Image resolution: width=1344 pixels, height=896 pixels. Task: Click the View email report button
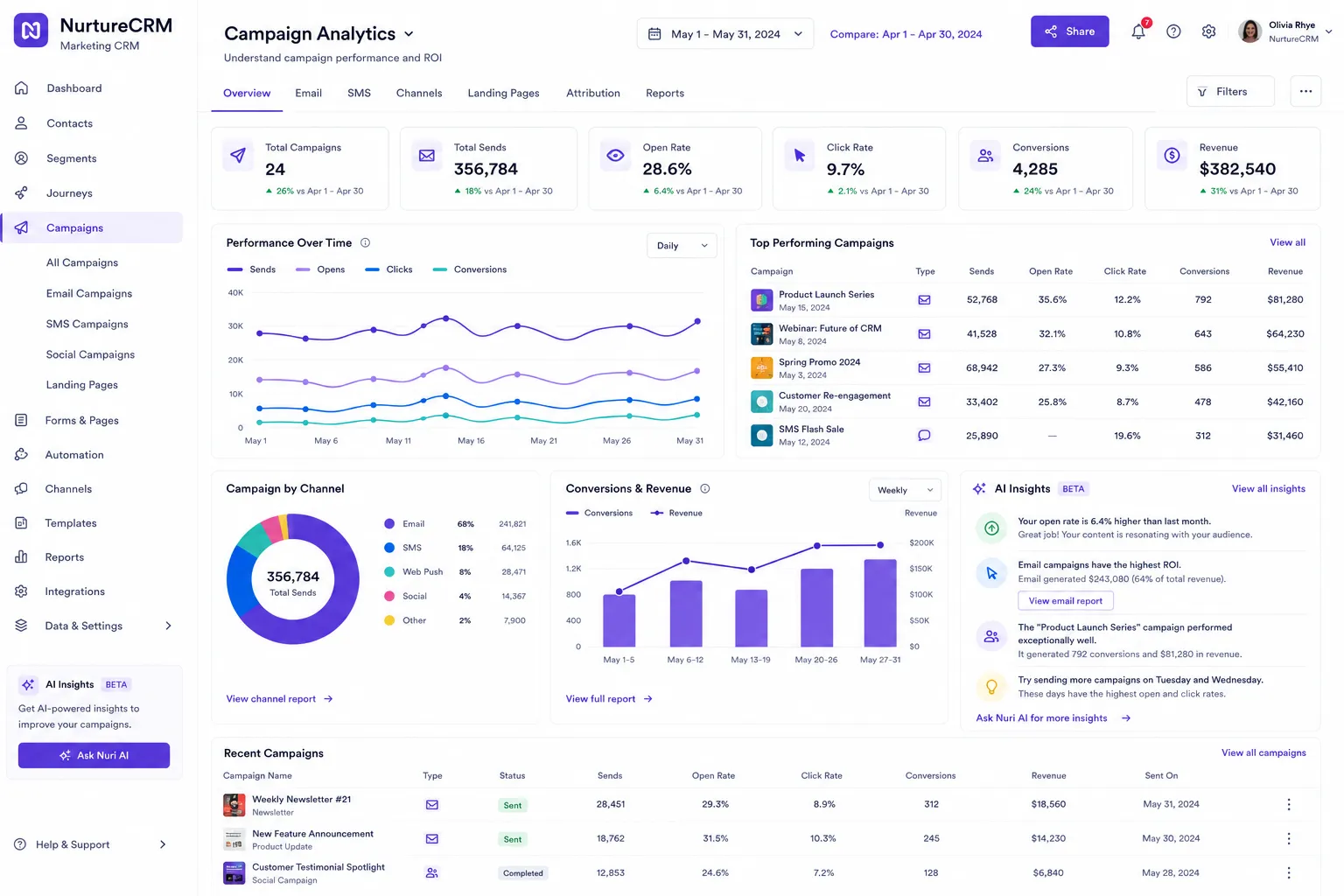(1066, 601)
